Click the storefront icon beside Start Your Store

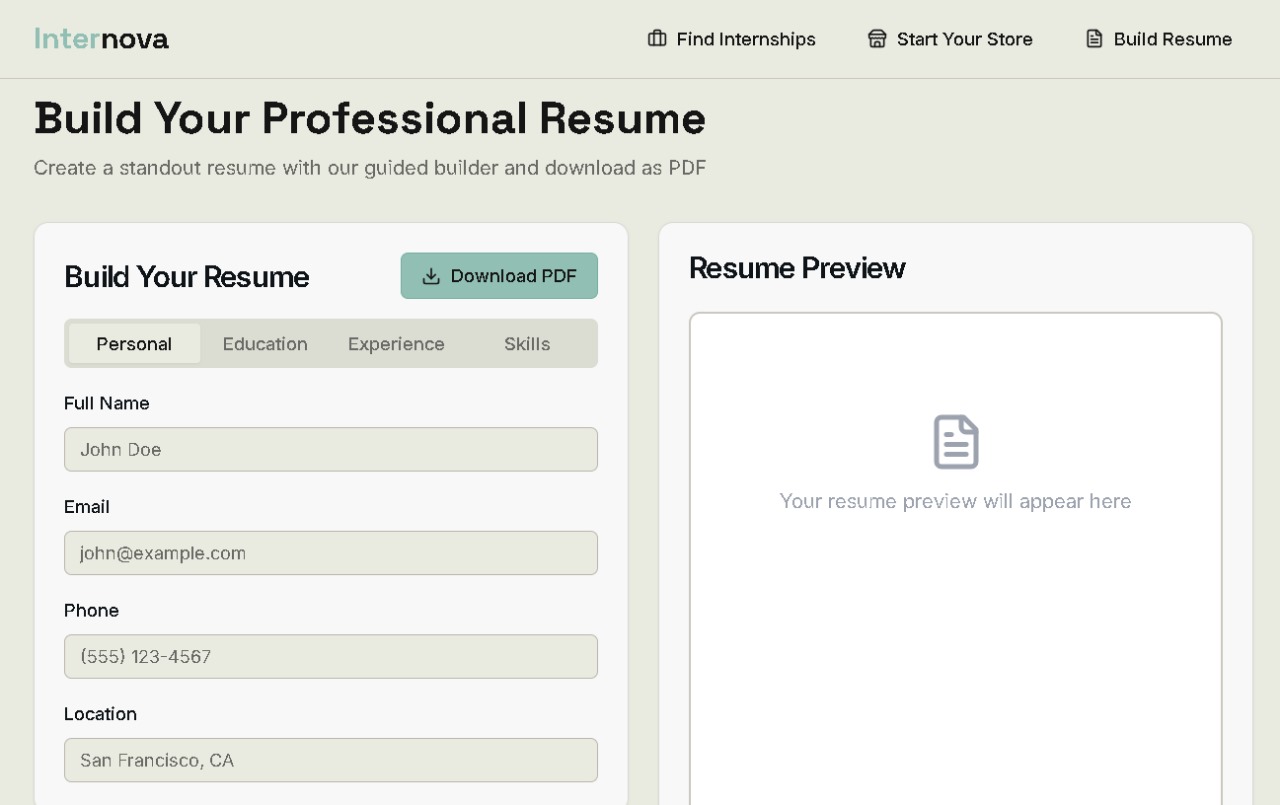coord(877,39)
